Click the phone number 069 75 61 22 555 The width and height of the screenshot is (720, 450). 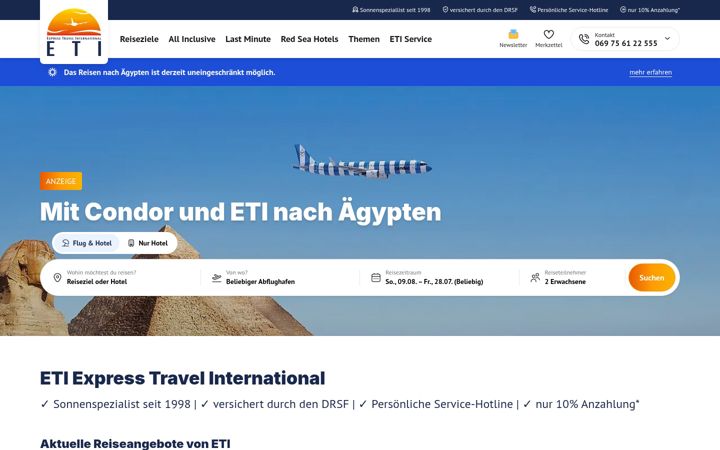click(x=626, y=43)
